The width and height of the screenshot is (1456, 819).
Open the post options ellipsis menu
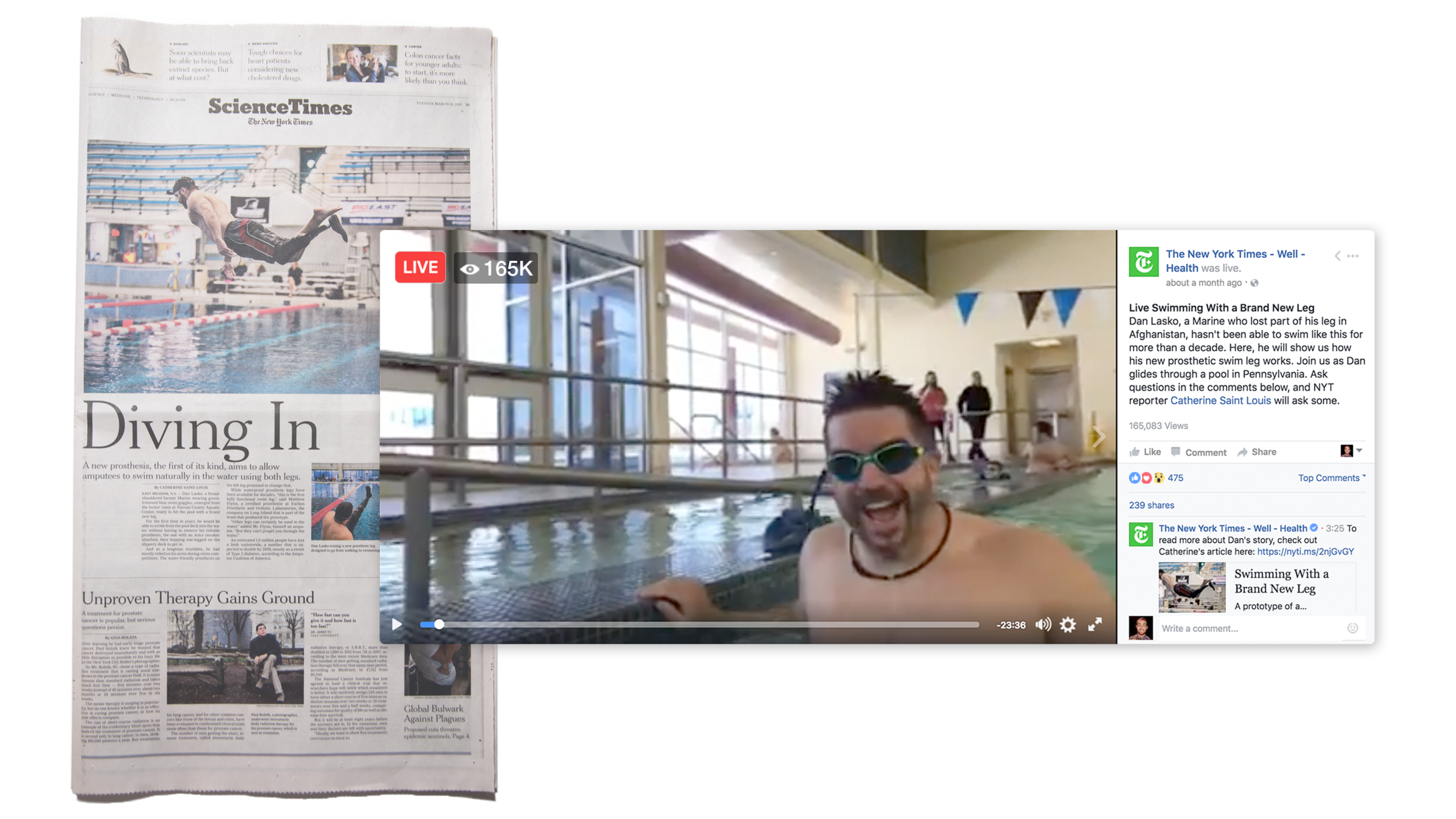pos(1353,256)
